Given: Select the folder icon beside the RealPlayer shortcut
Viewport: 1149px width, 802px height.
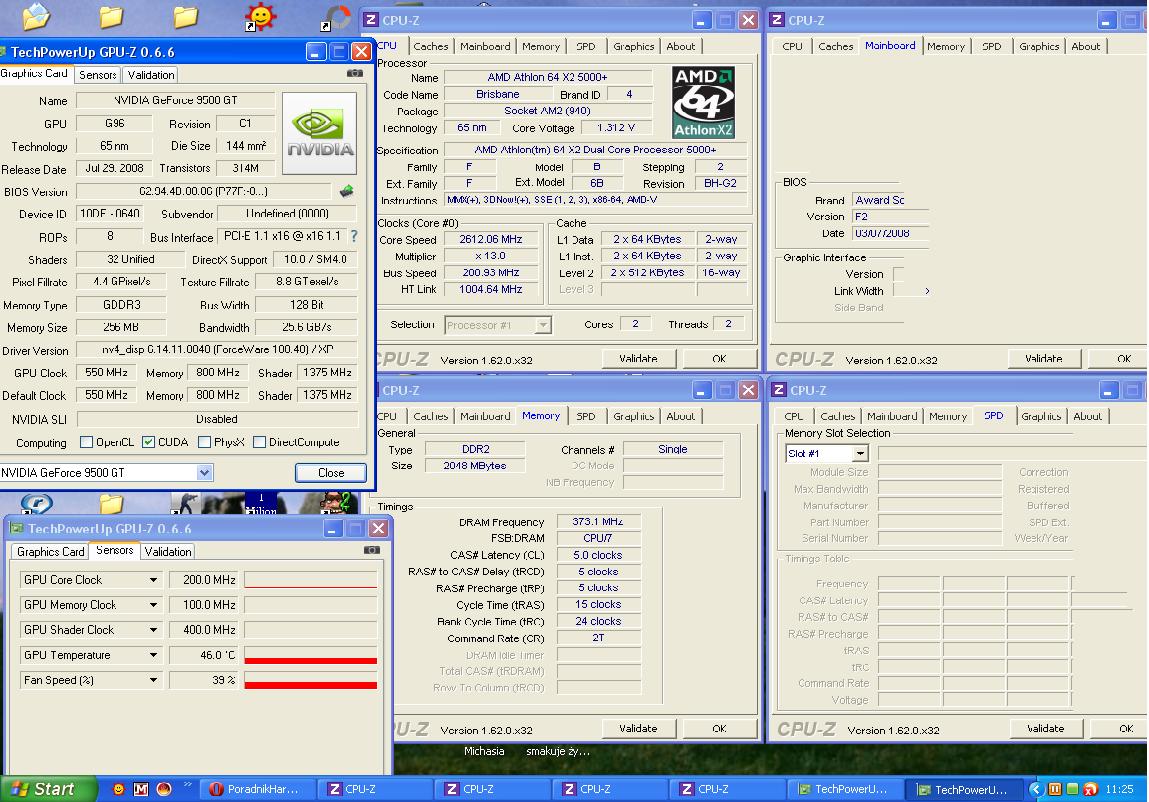Looking at the screenshot, I should click(x=111, y=503).
